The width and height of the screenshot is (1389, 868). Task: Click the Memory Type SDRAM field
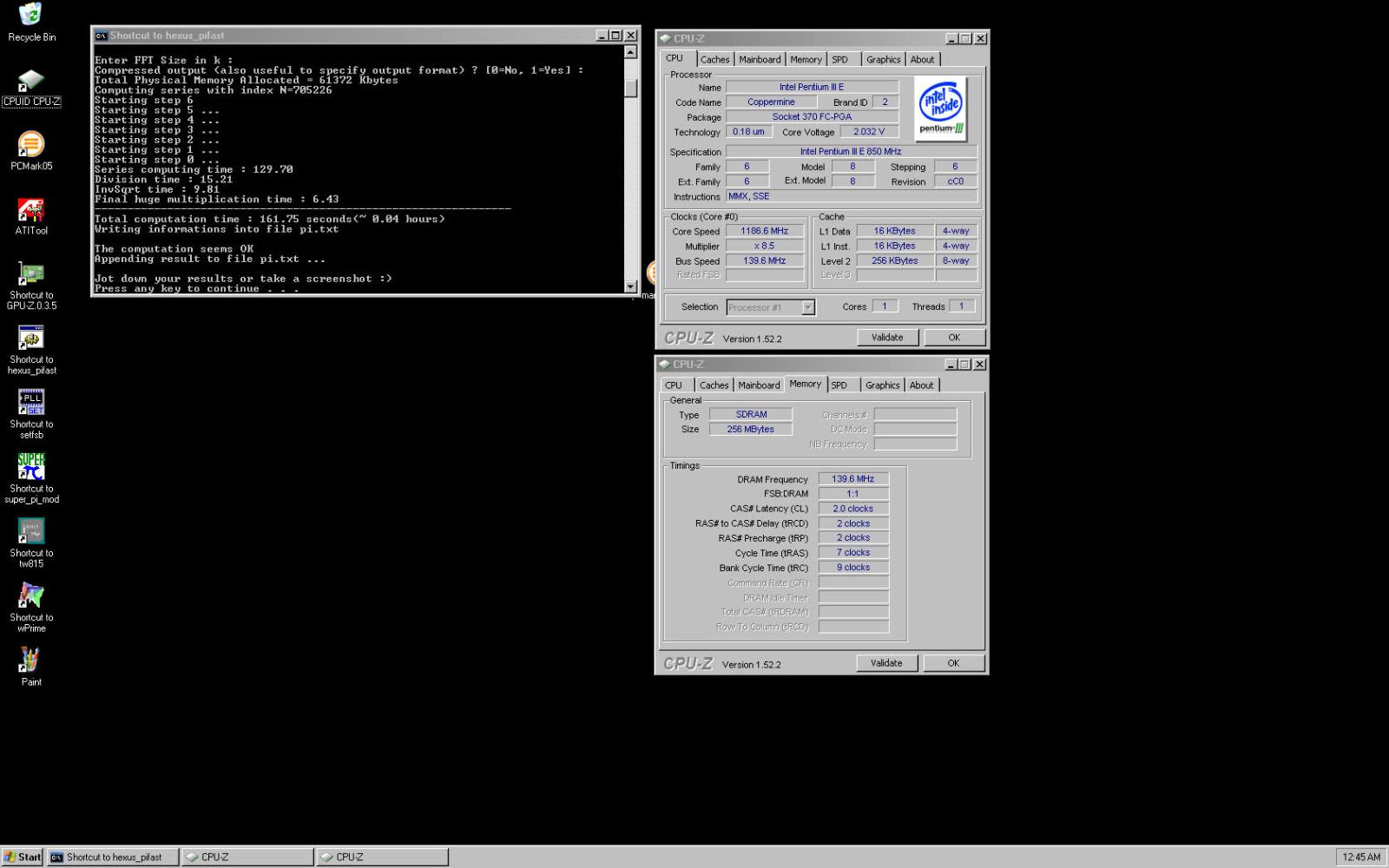[751, 415]
